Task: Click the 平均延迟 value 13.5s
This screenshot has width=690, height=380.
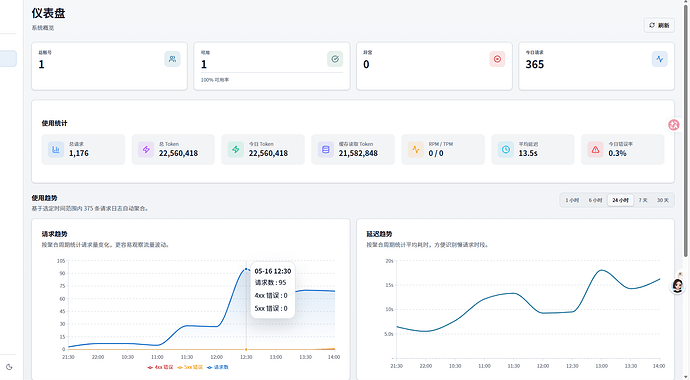Action: pyautogui.click(x=528, y=153)
